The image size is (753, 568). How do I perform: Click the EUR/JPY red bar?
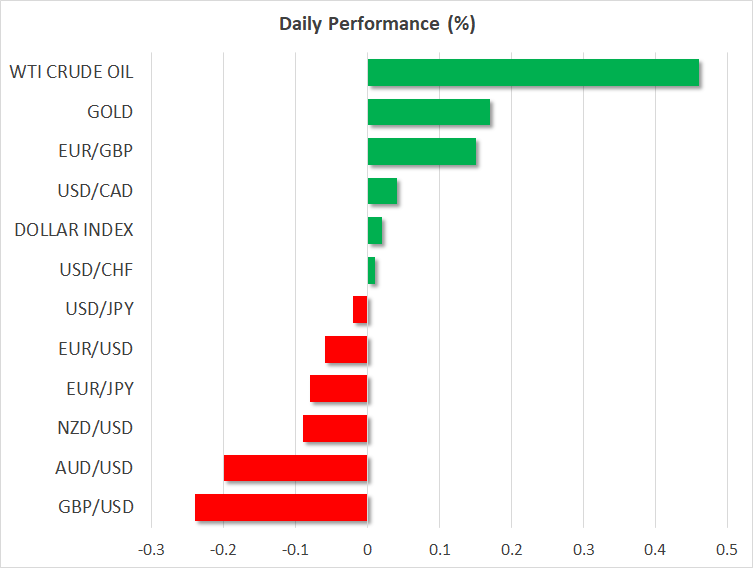click(x=339, y=389)
